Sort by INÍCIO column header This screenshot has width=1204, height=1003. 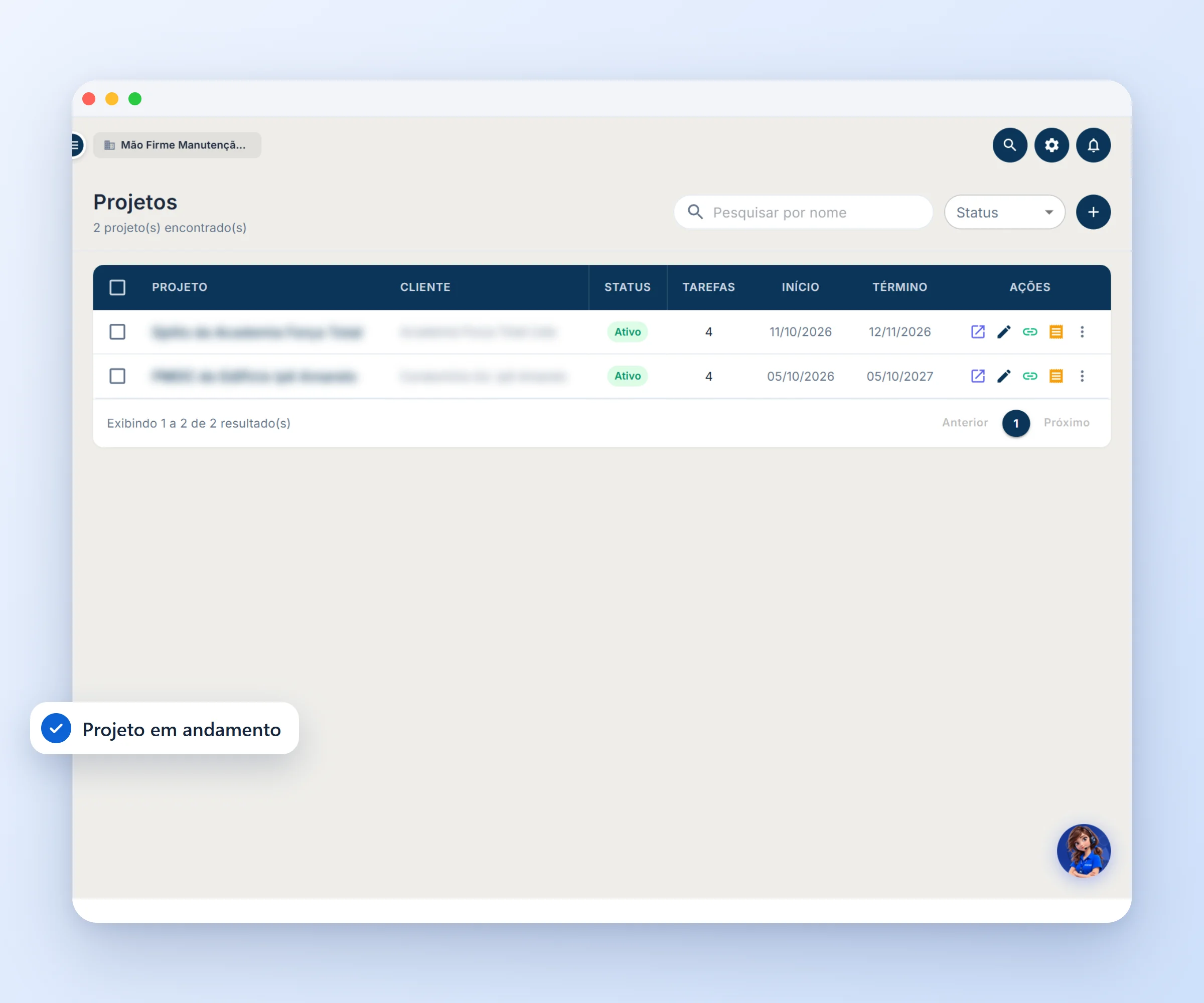800,287
